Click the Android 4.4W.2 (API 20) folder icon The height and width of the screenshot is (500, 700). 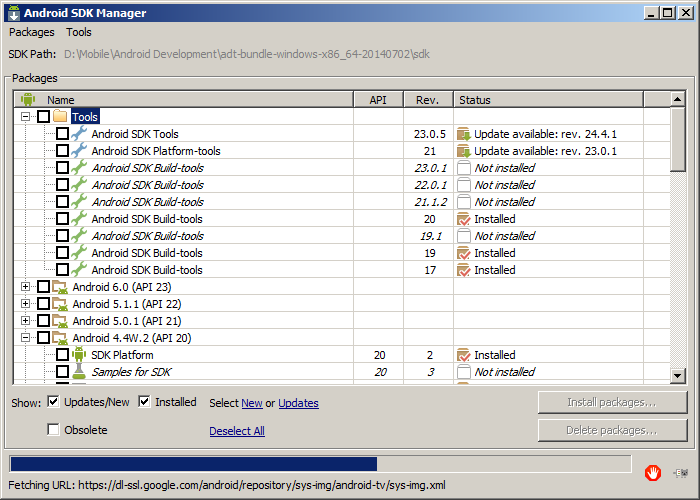click(60, 338)
